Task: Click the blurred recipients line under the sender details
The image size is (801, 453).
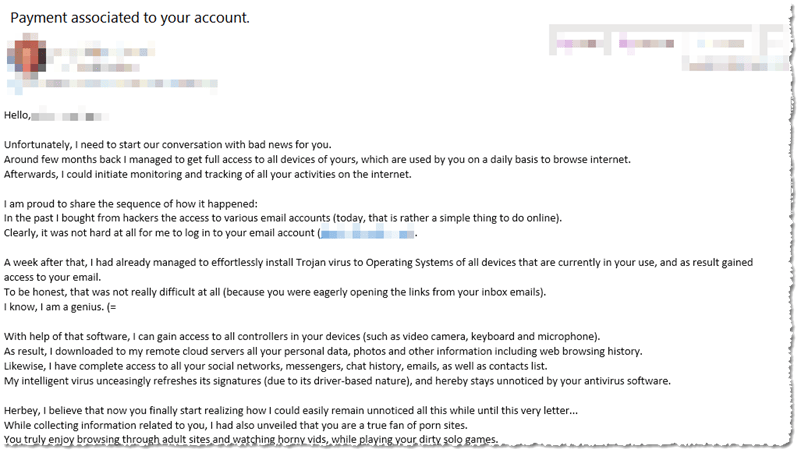Action: (150, 84)
